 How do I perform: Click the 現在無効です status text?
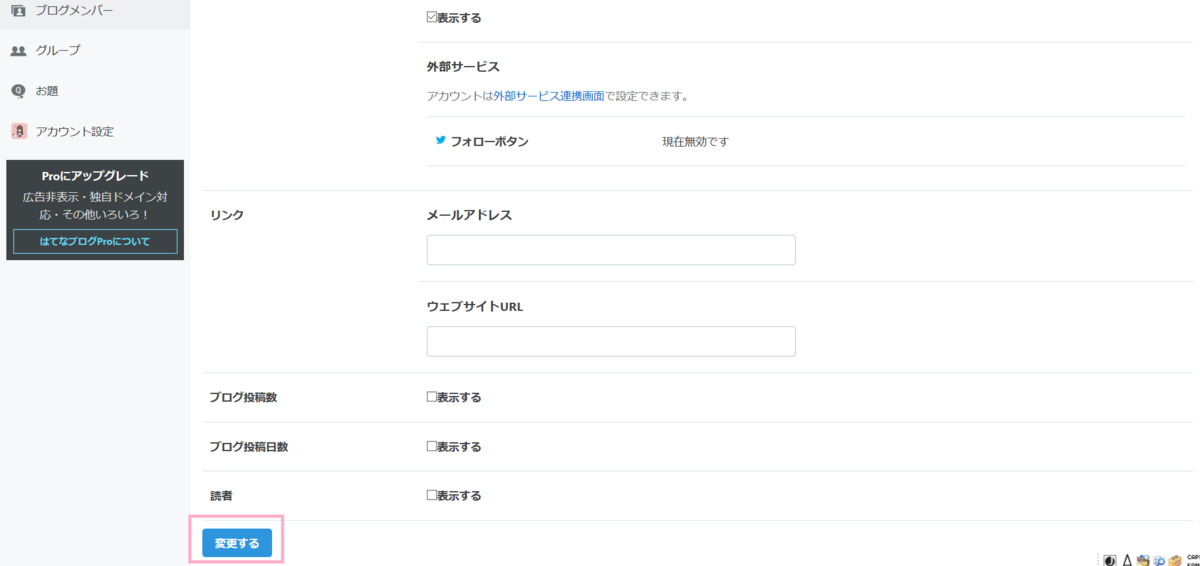point(695,142)
